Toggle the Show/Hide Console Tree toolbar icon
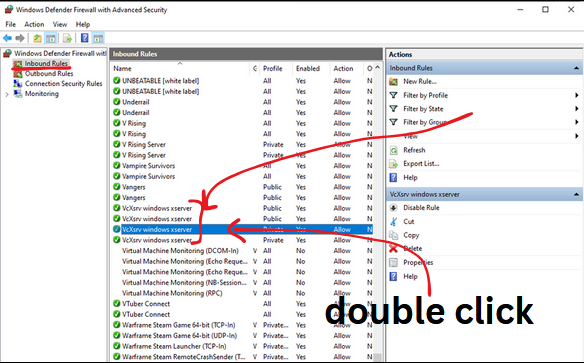 [x=51, y=38]
